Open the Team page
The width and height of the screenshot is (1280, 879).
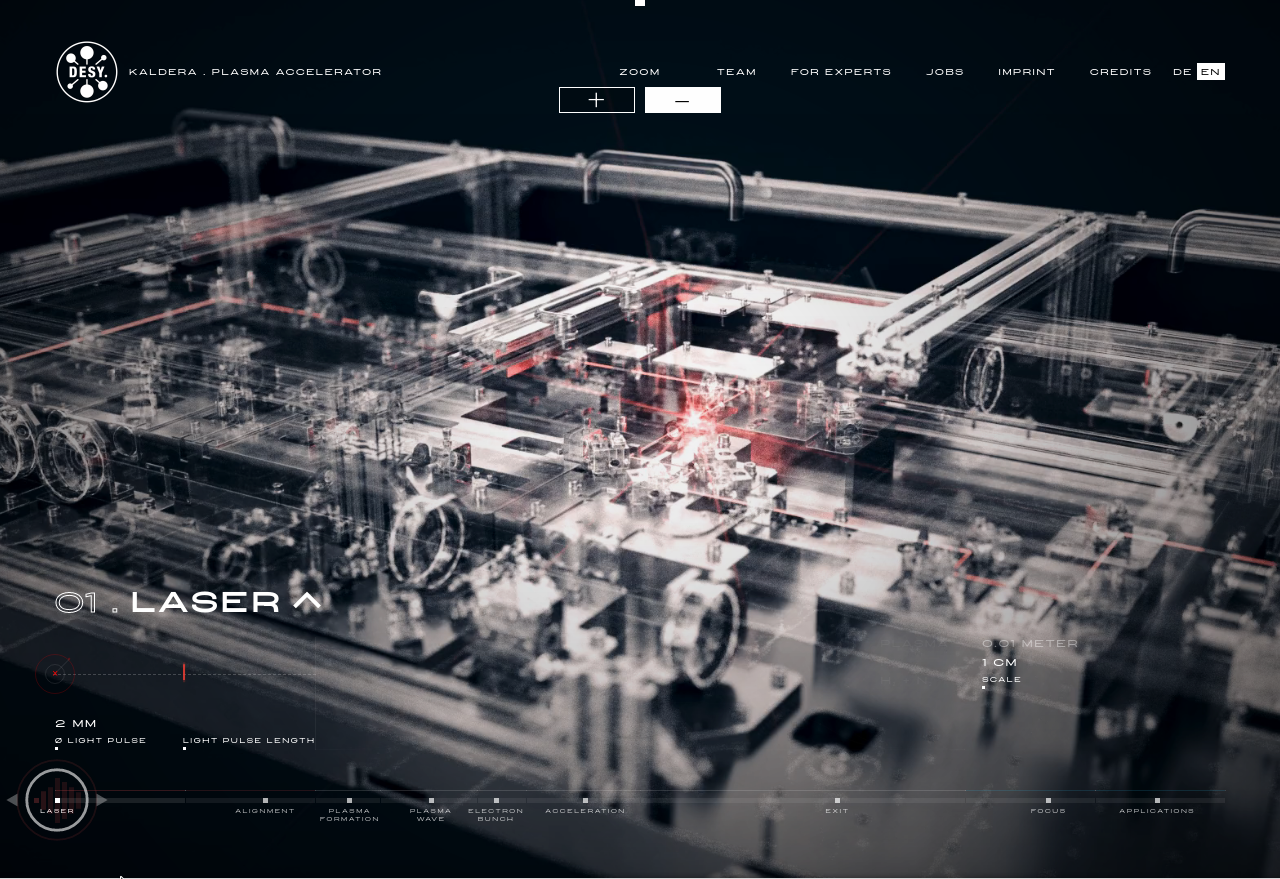pos(737,72)
